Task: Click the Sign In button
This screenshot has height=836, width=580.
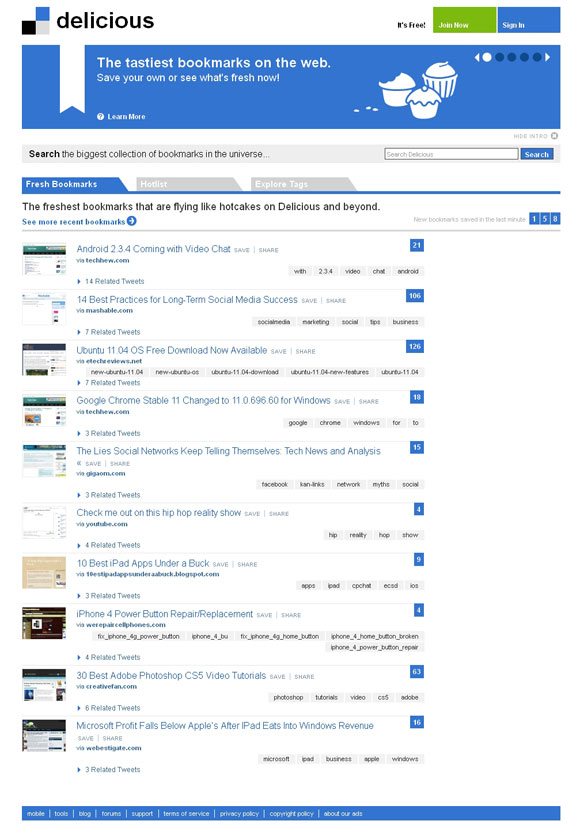Action: pyautogui.click(x=529, y=20)
